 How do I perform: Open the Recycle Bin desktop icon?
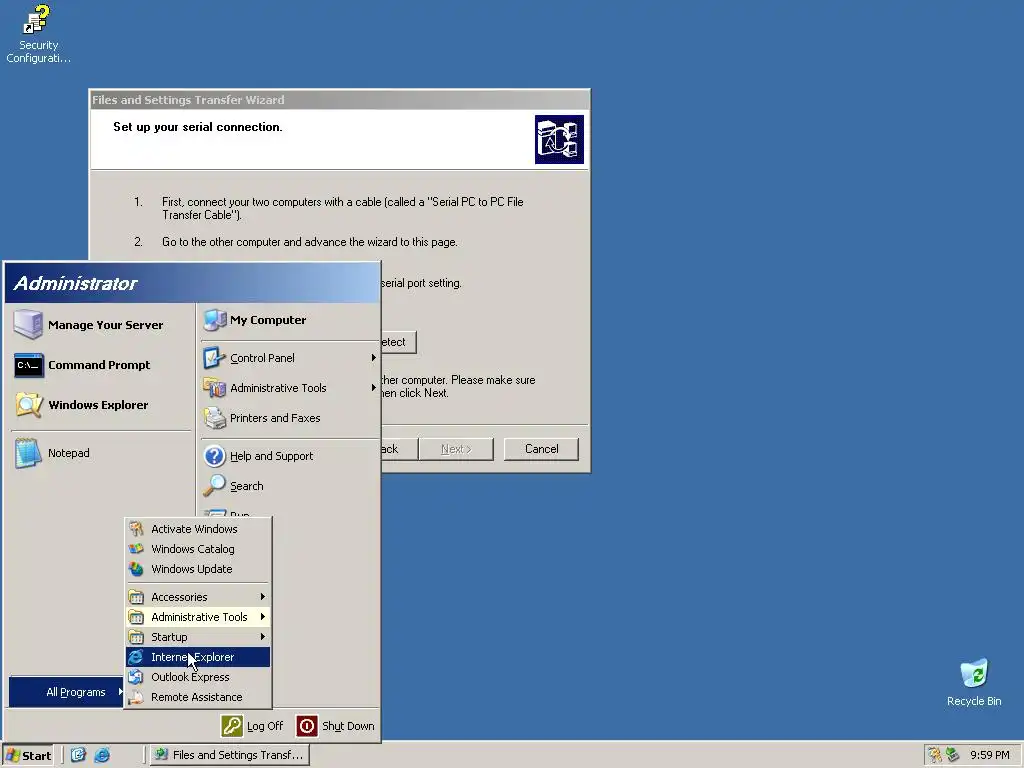(x=974, y=673)
